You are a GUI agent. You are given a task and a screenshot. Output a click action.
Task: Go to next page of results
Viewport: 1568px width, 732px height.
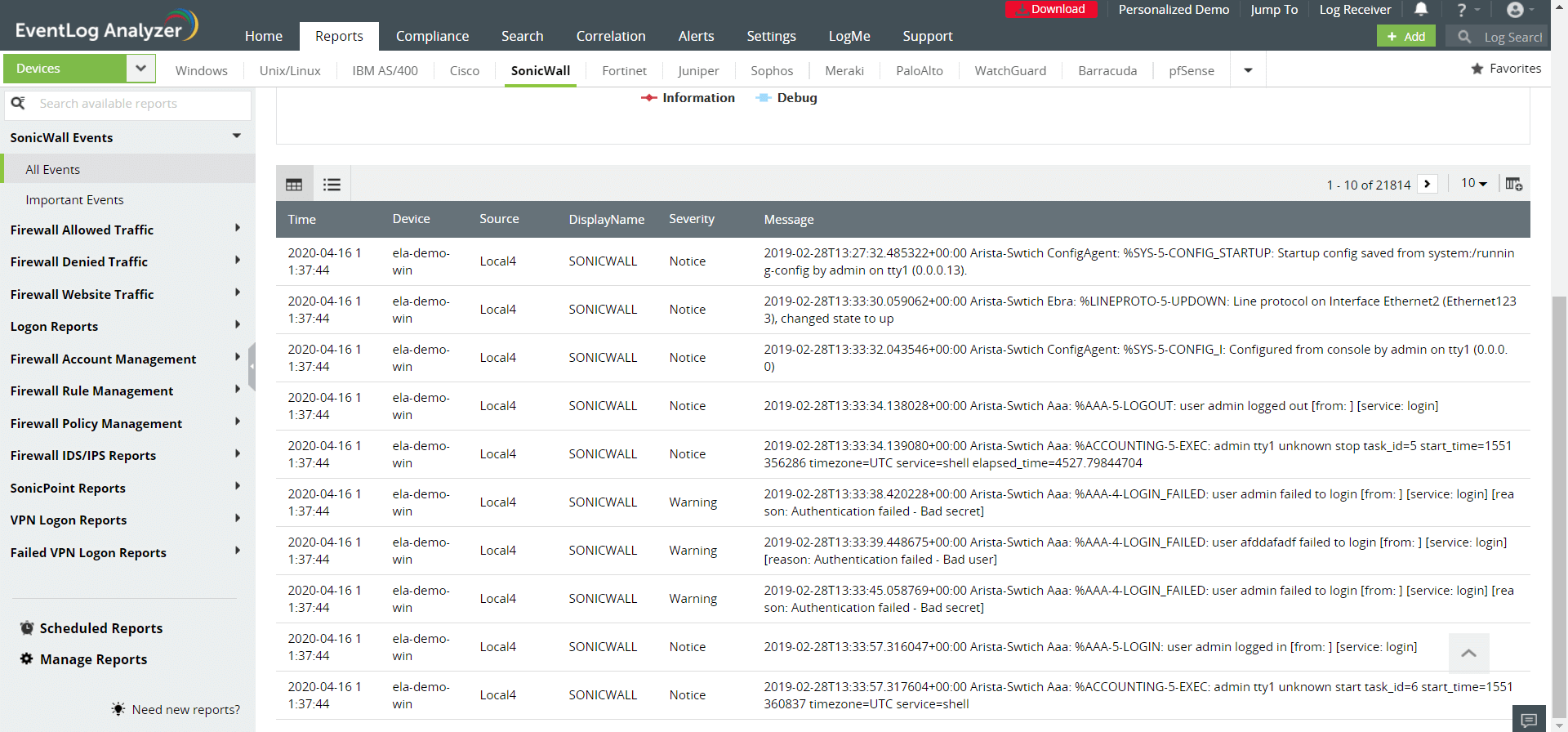1428,184
